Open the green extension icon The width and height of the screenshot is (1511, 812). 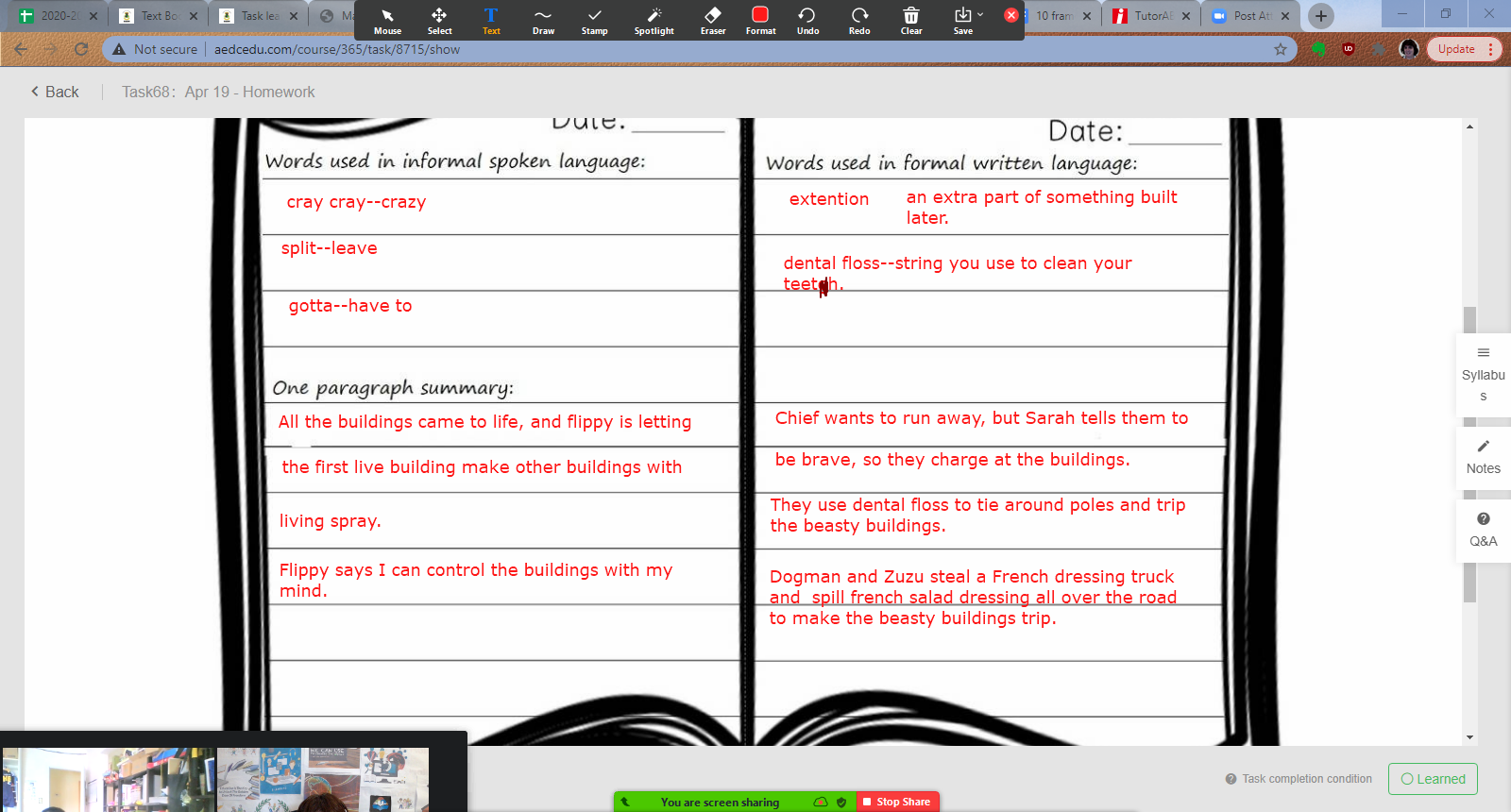point(1319,49)
